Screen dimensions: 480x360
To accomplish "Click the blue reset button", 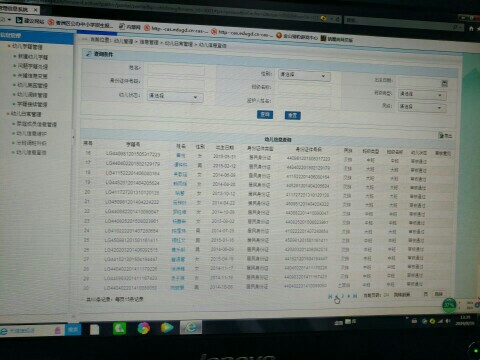I will 292,115.
